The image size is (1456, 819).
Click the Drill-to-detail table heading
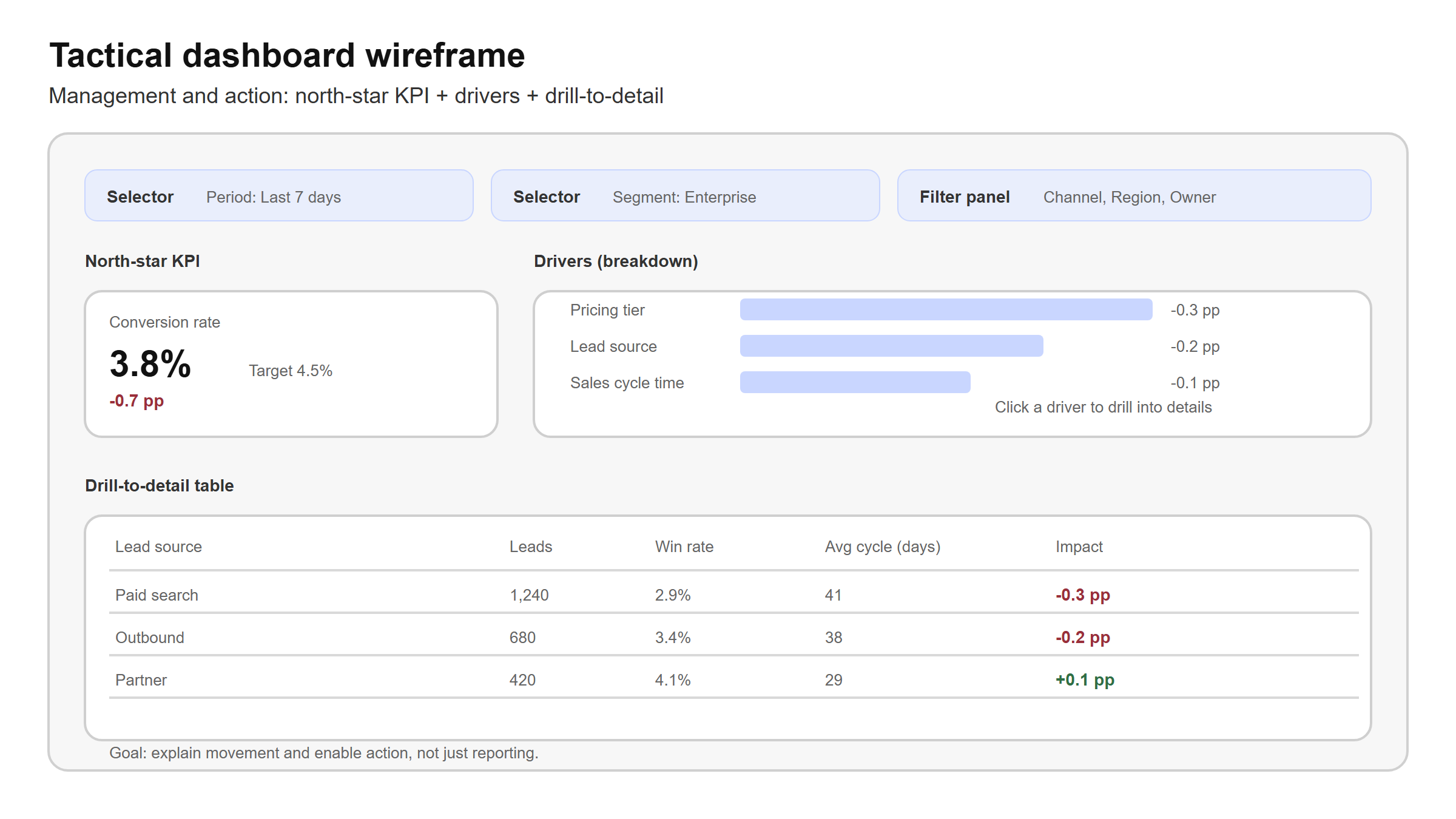pyautogui.click(x=160, y=485)
